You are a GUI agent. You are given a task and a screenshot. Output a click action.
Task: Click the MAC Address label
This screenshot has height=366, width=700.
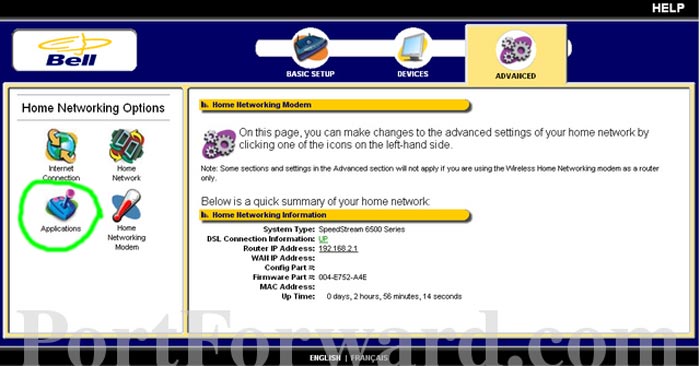coord(287,287)
